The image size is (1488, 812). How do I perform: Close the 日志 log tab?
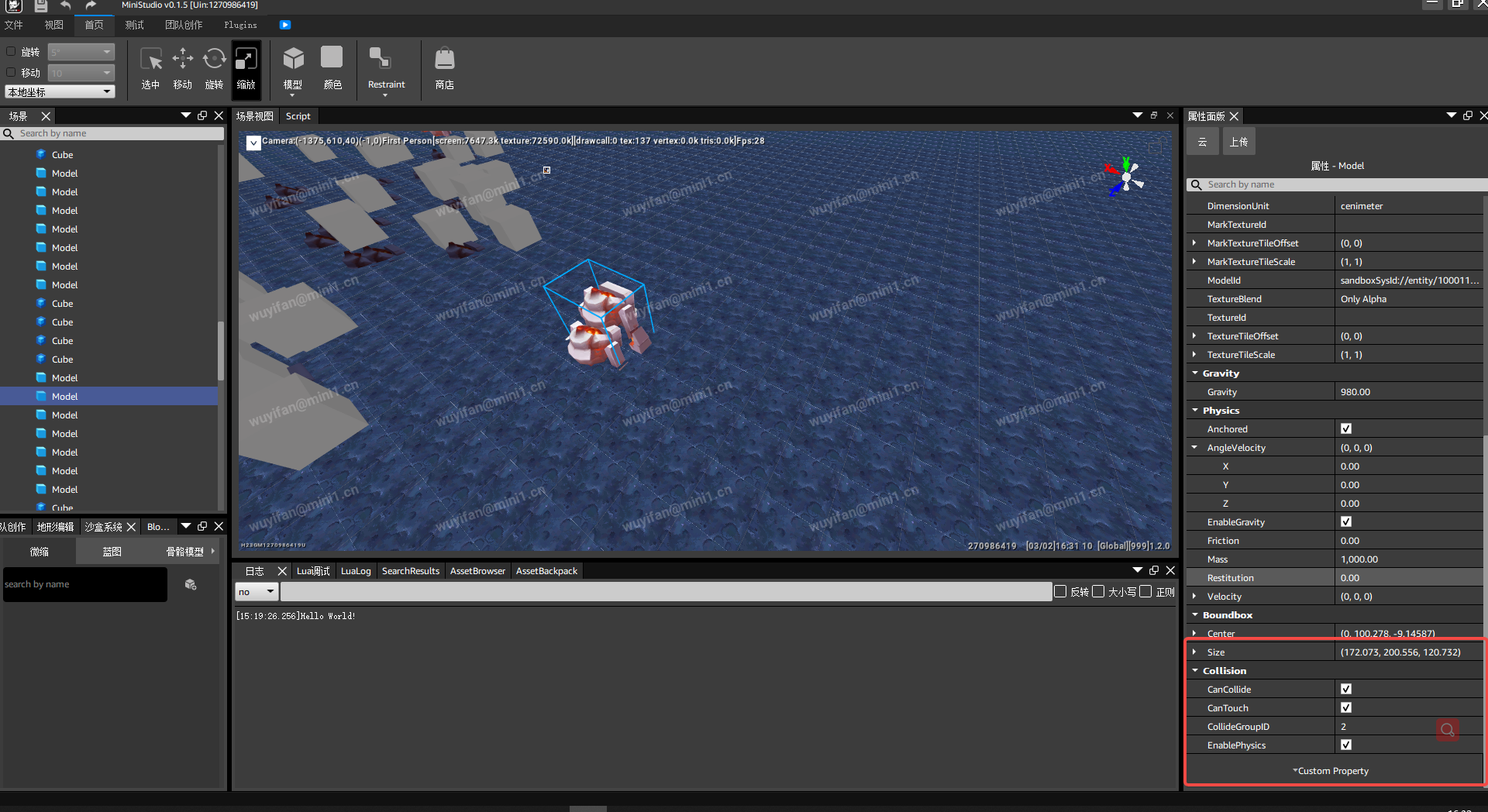click(x=282, y=571)
